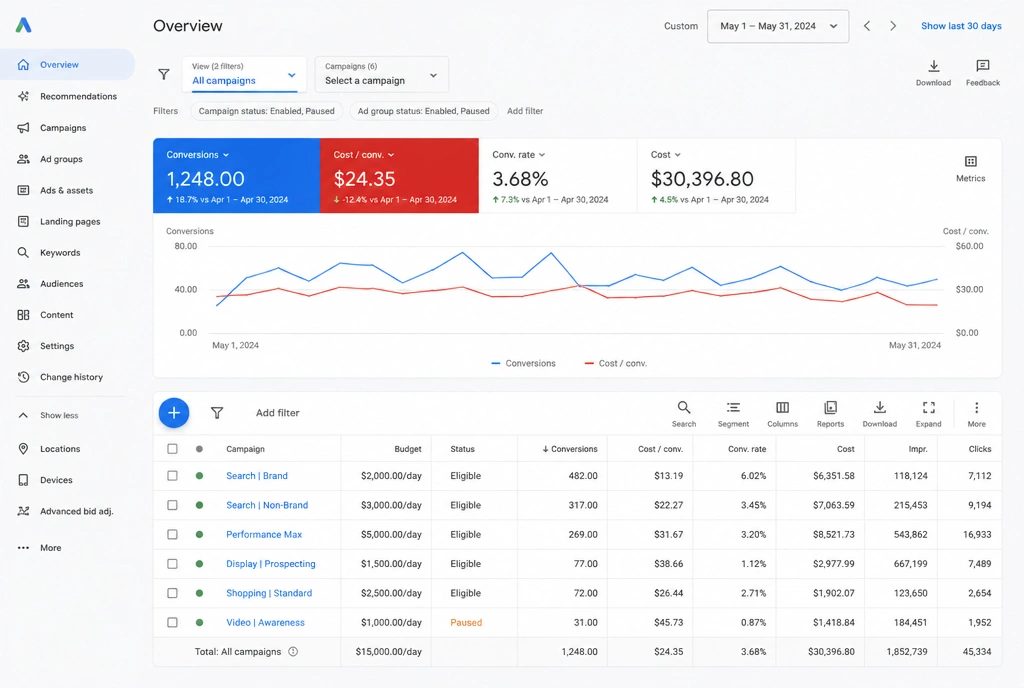Click the table Download icon

(x=880, y=407)
